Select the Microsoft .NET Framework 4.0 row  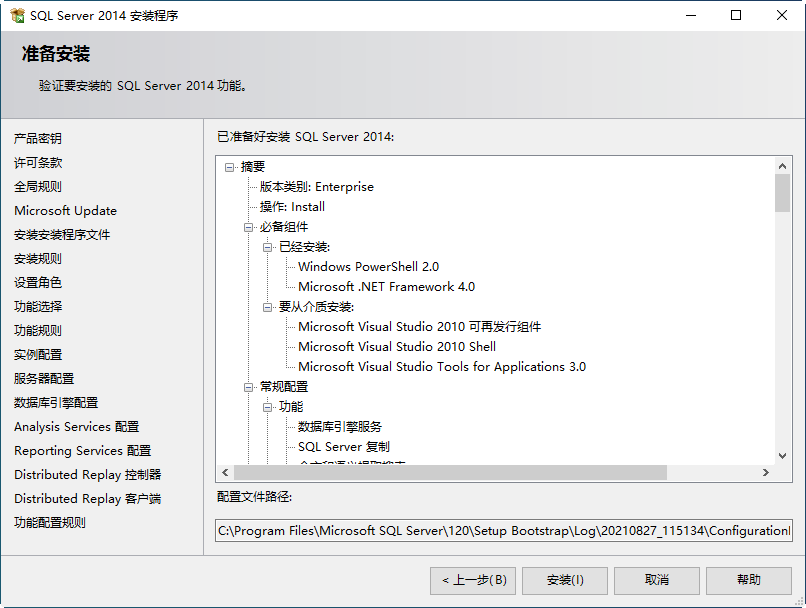386,287
